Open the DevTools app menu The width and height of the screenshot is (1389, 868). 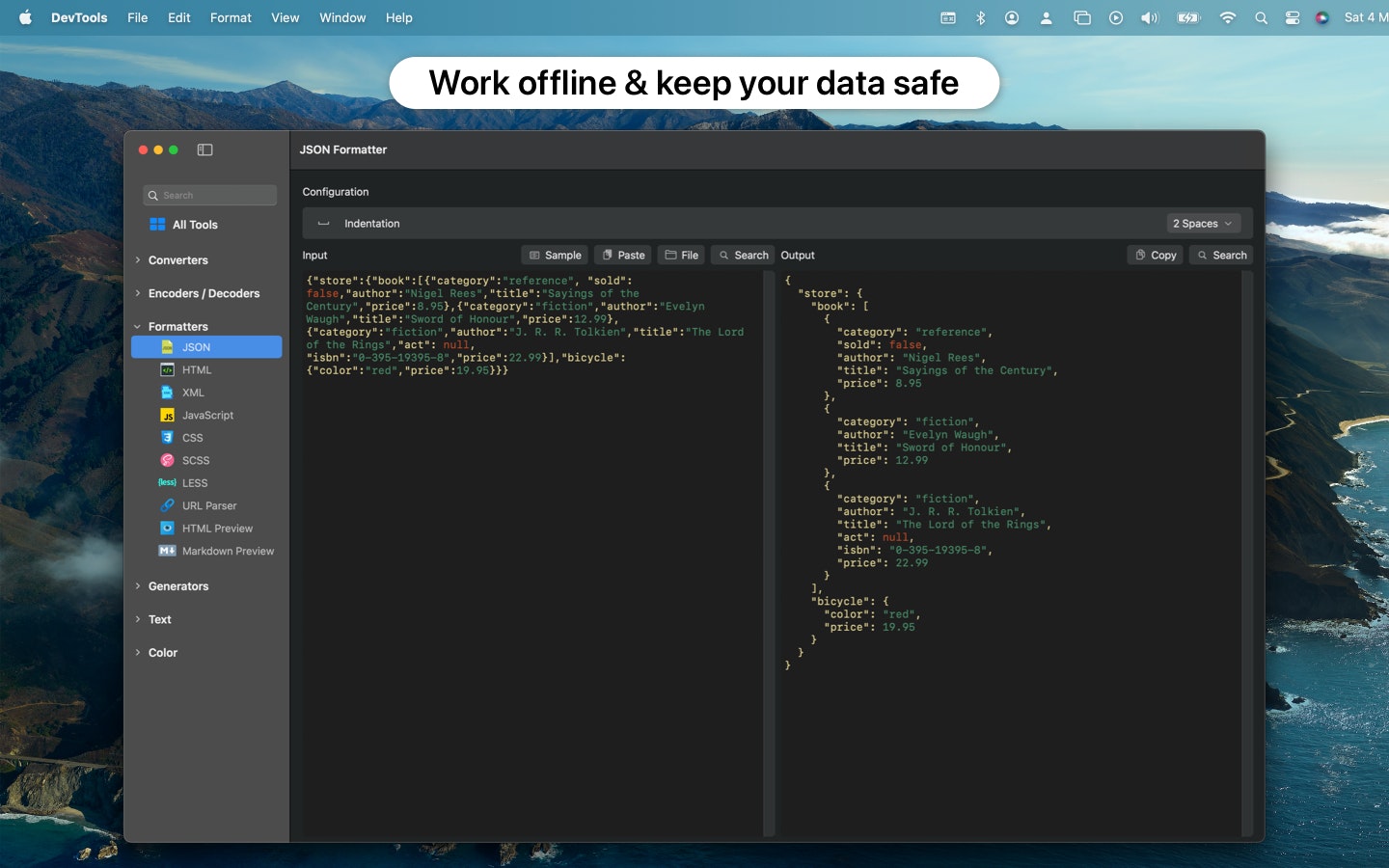tap(79, 17)
